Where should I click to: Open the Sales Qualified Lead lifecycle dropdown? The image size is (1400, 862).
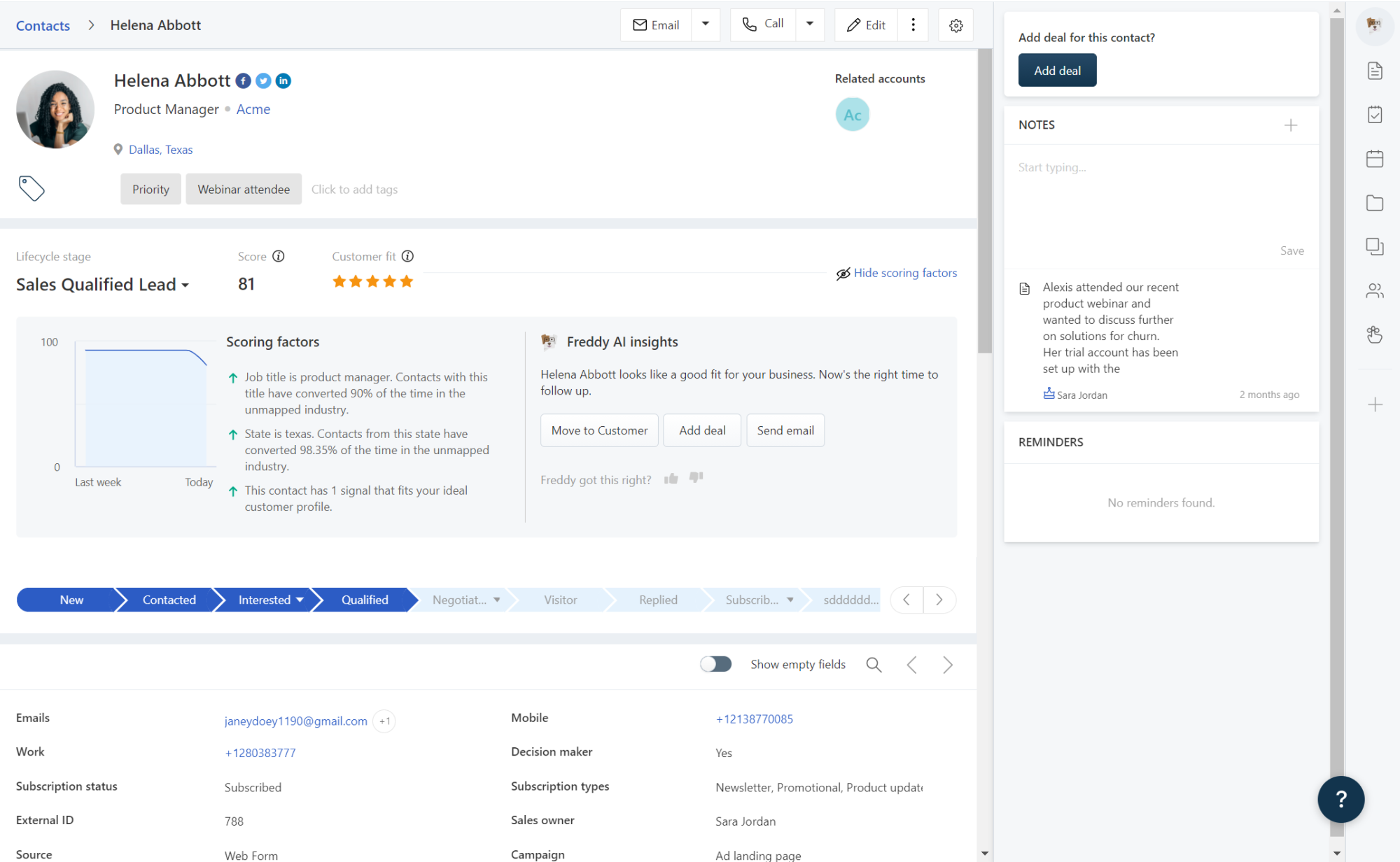coord(103,285)
